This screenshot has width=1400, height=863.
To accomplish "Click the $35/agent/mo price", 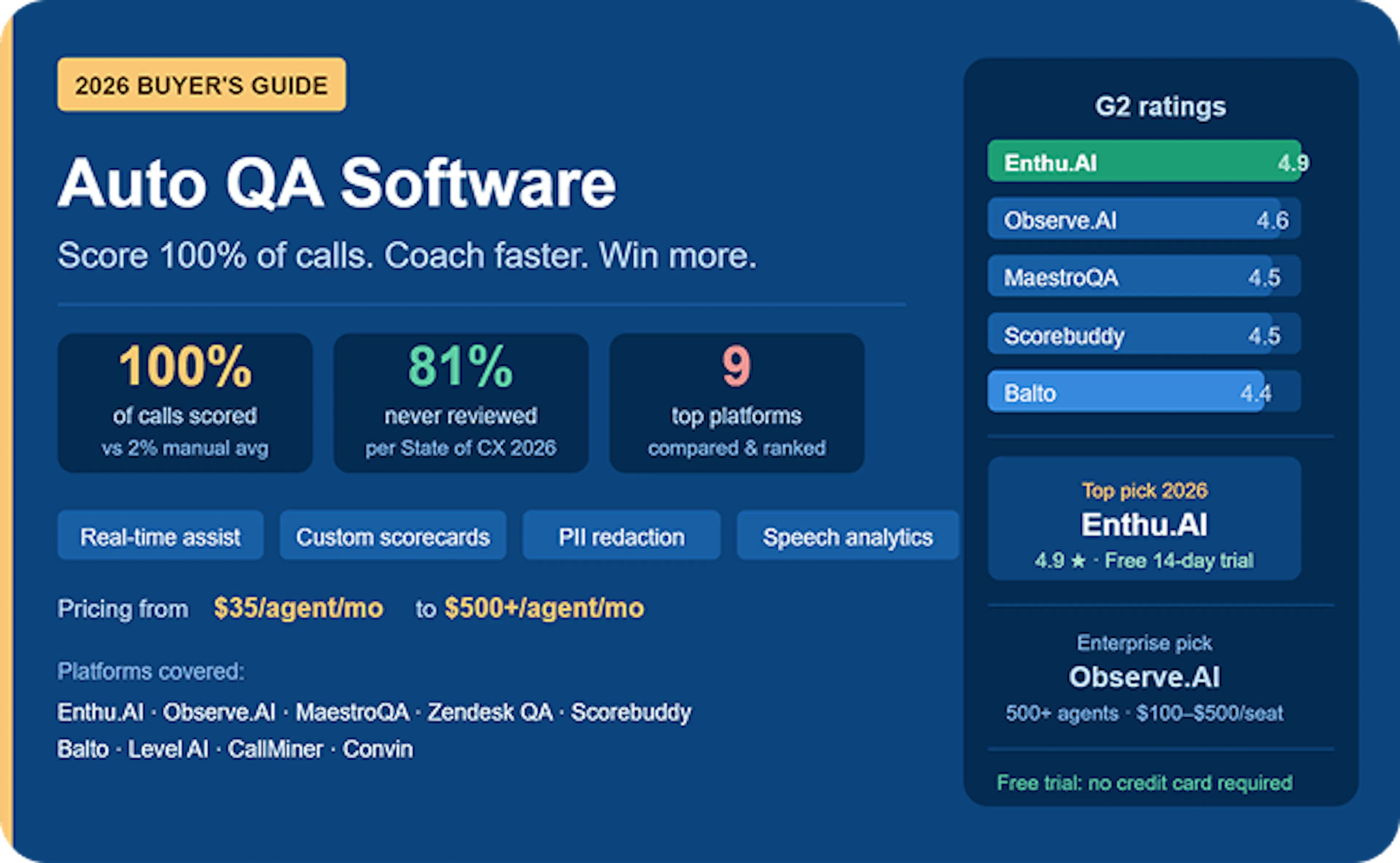I will coord(299,608).
